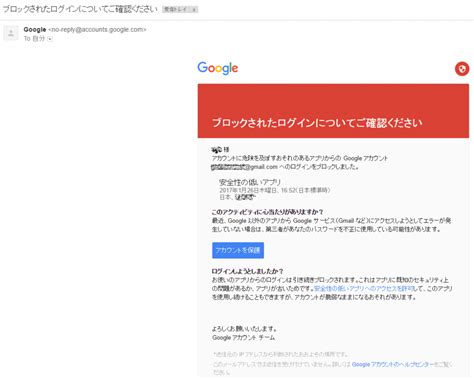Click このアクティビティに心当たりがありますか？ heading

(x=268, y=212)
